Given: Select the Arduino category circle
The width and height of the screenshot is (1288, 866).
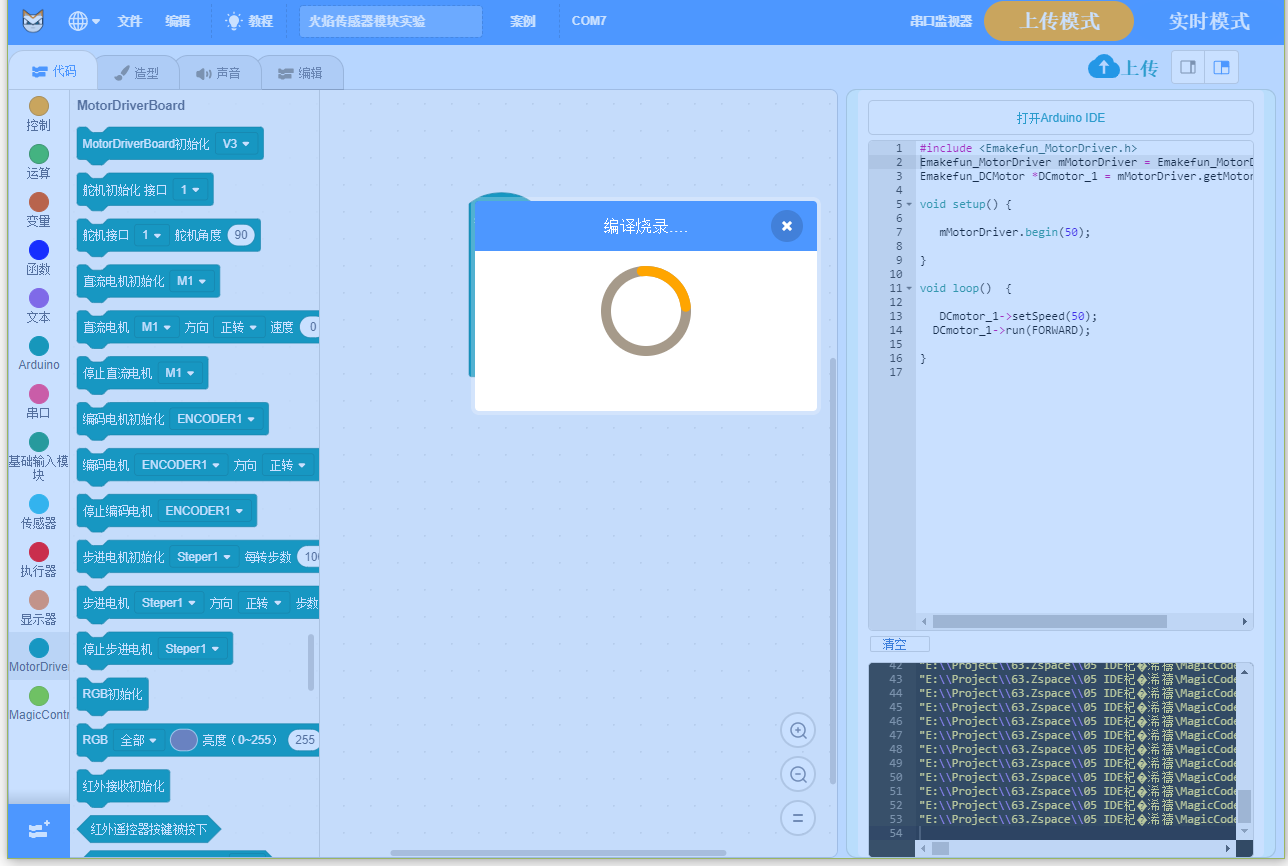Looking at the screenshot, I should point(39,346).
